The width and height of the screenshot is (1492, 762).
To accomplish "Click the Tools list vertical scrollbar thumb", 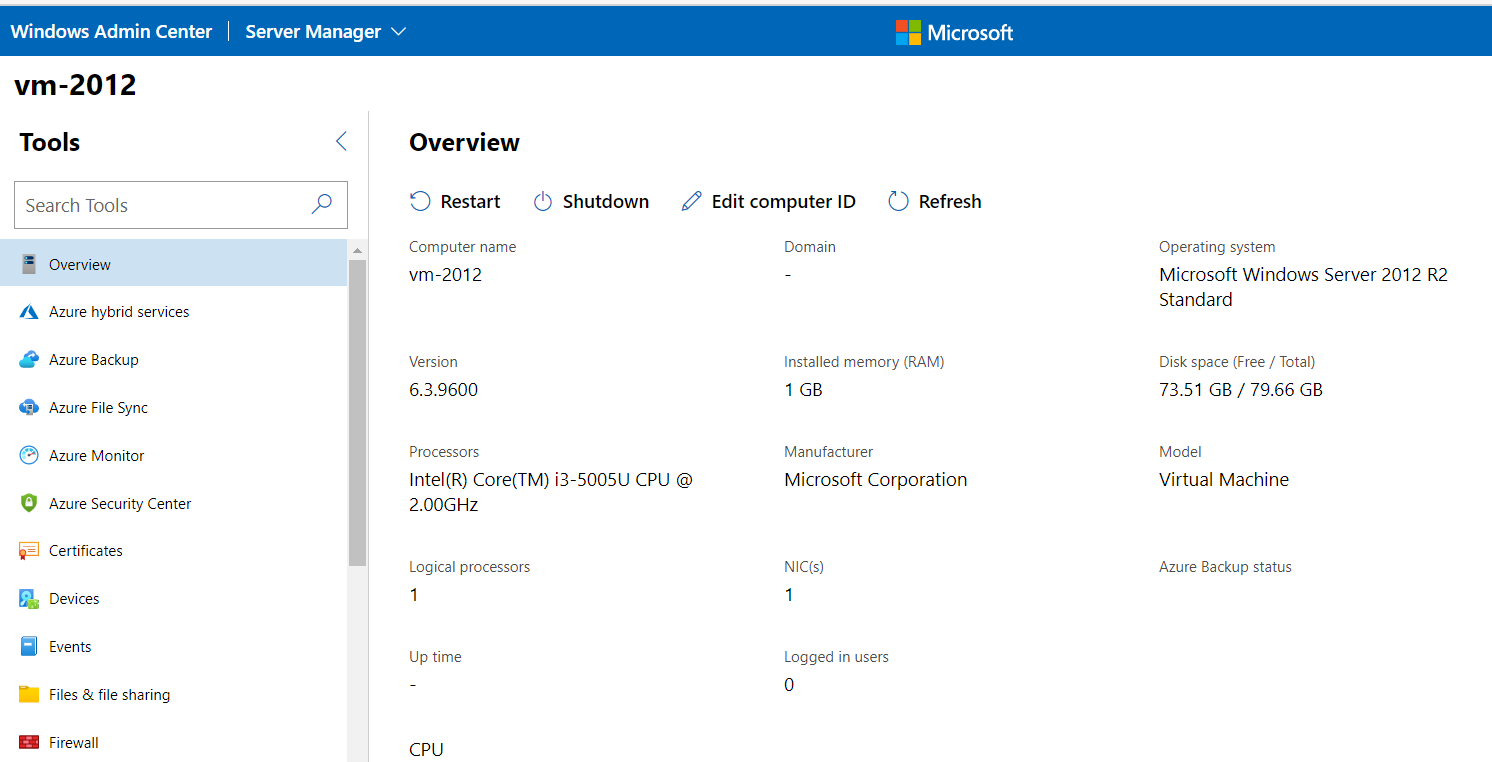I will tap(358, 412).
